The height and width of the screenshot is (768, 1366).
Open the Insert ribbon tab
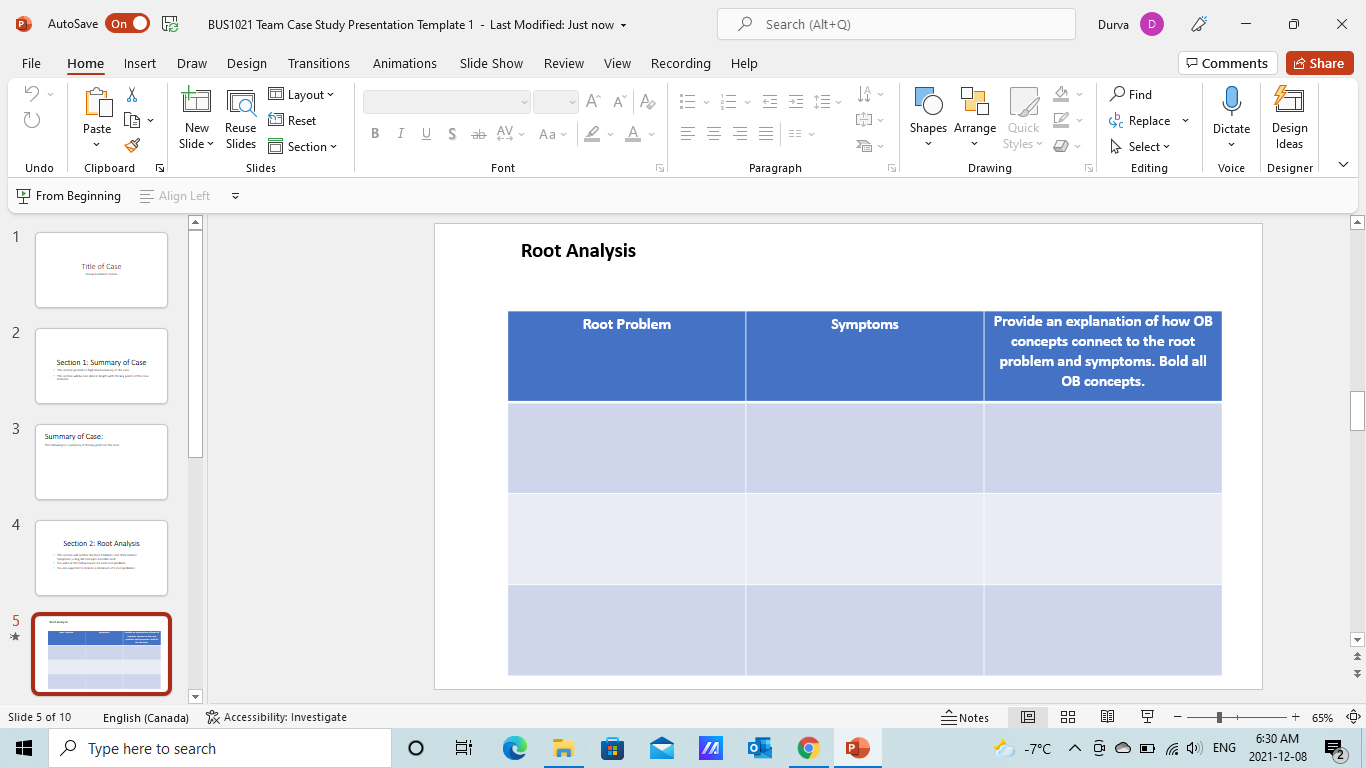point(140,63)
